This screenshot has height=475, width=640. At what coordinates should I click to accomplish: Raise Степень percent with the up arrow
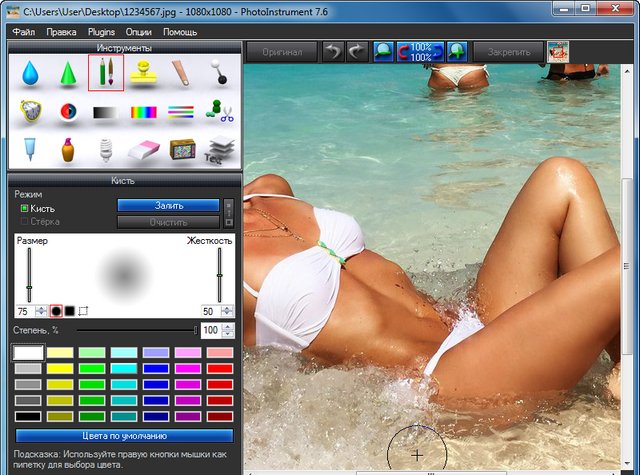(x=227, y=326)
